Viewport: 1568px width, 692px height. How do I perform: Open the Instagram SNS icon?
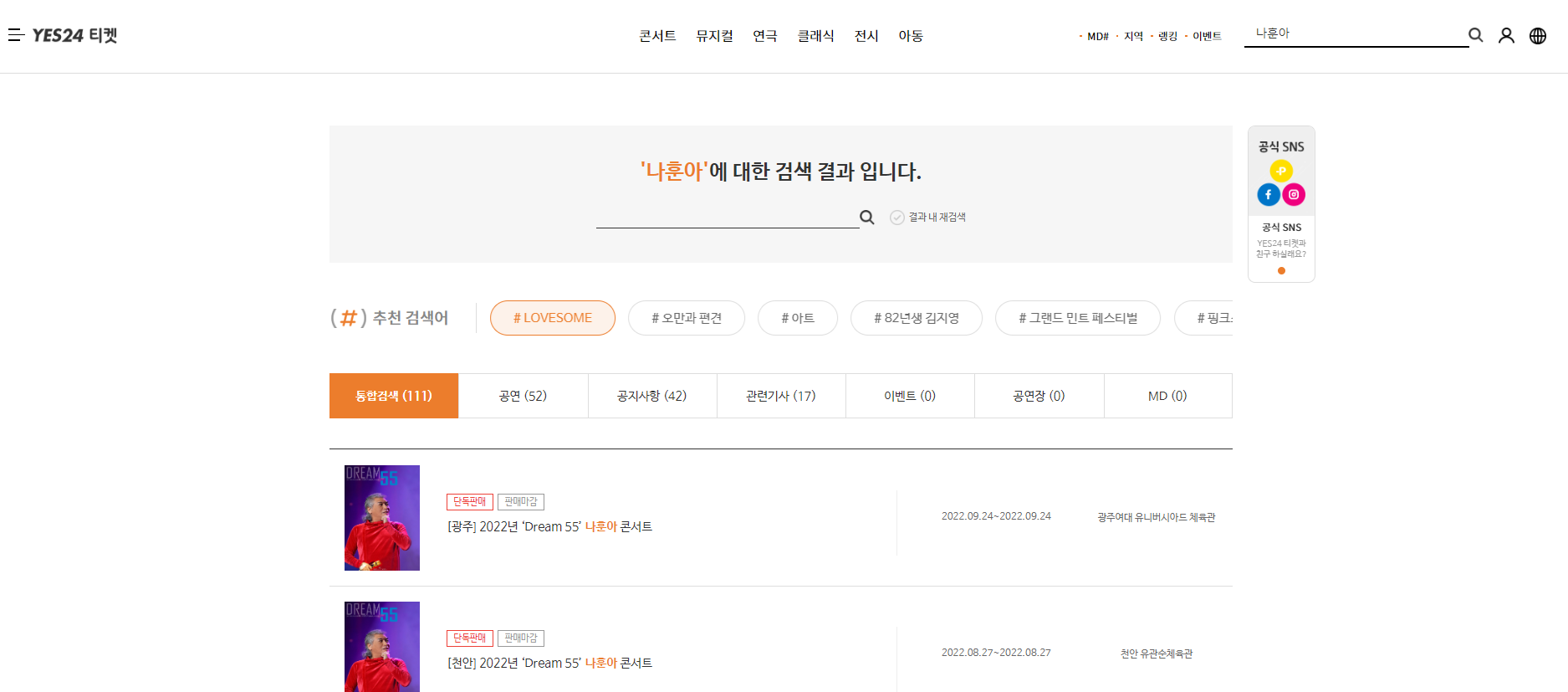pyautogui.click(x=1294, y=194)
